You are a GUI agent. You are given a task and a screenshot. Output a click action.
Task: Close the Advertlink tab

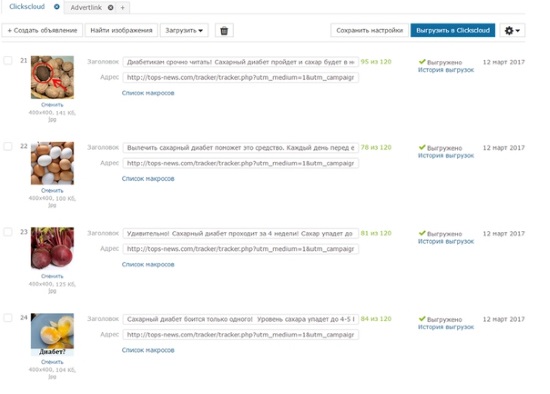[110, 7]
